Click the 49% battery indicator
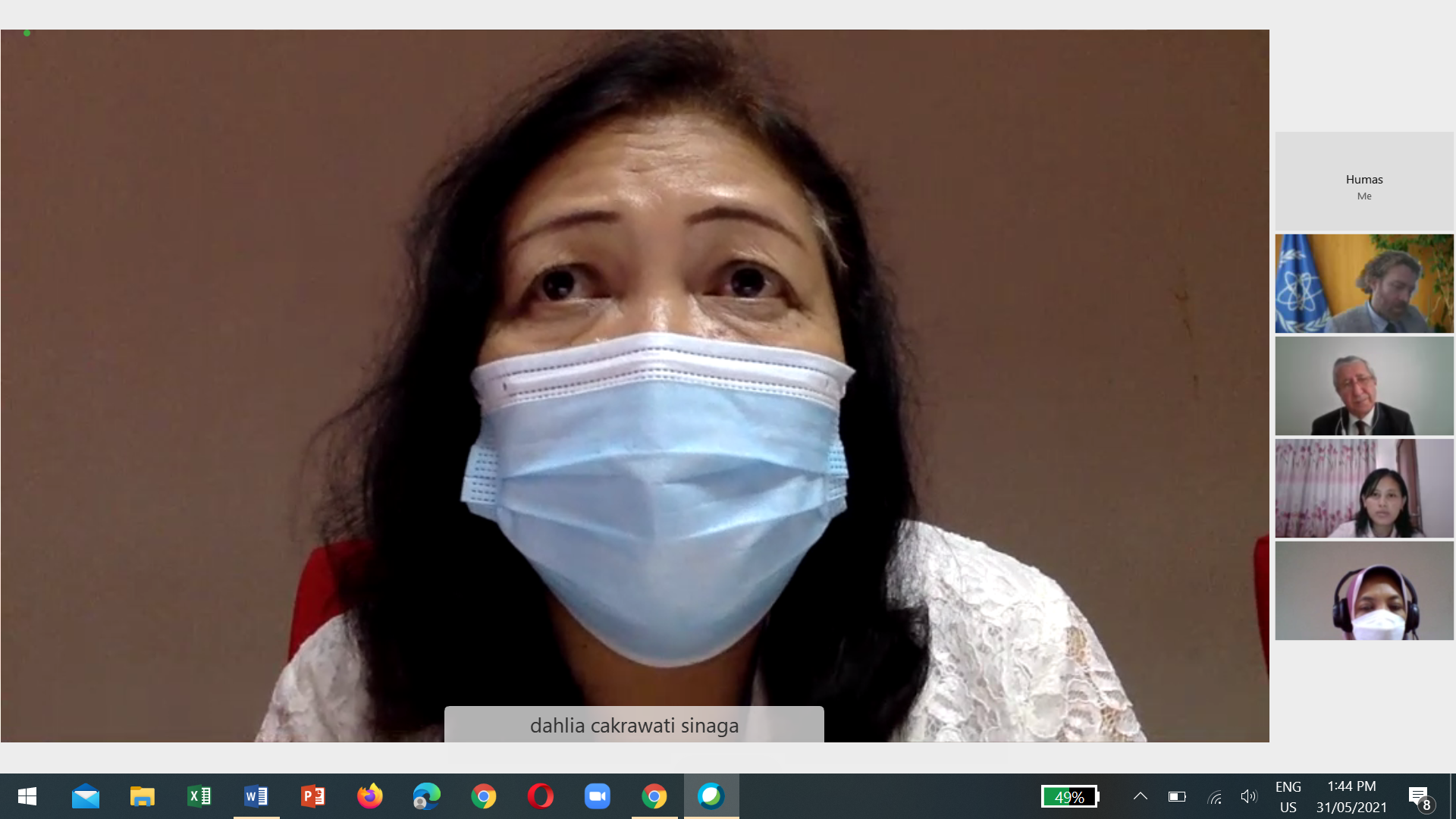The height and width of the screenshot is (819, 1456). pyautogui.click(x=1070, y=796)
